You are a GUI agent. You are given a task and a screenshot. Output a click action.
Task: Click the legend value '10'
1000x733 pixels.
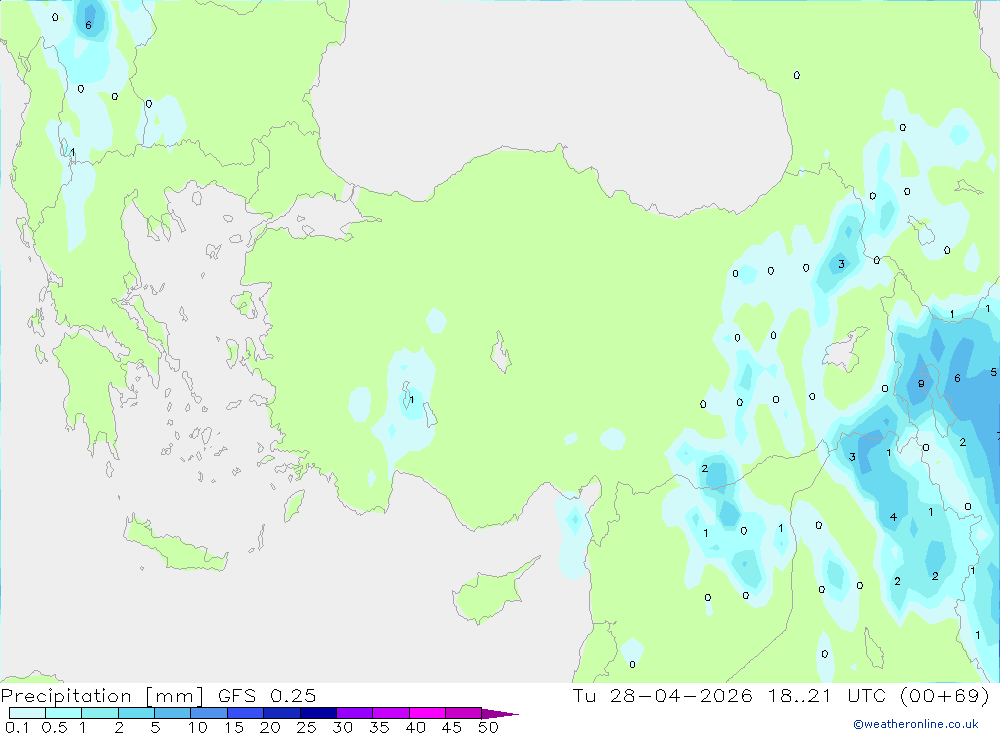198,727
